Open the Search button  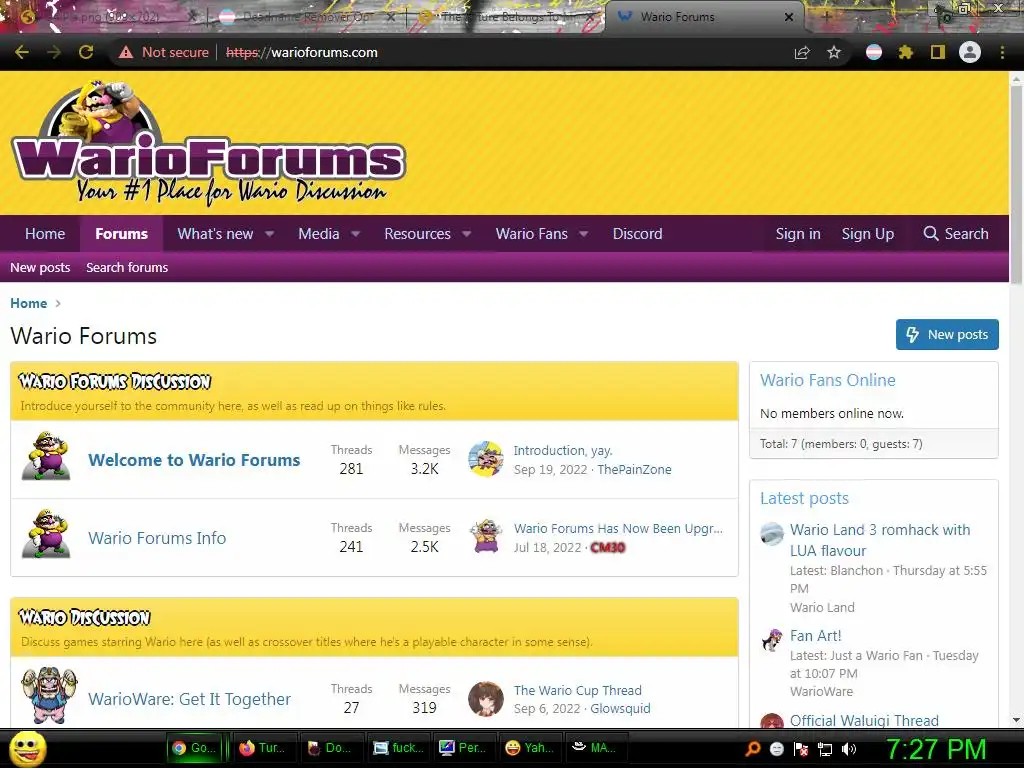coord(955,234)
